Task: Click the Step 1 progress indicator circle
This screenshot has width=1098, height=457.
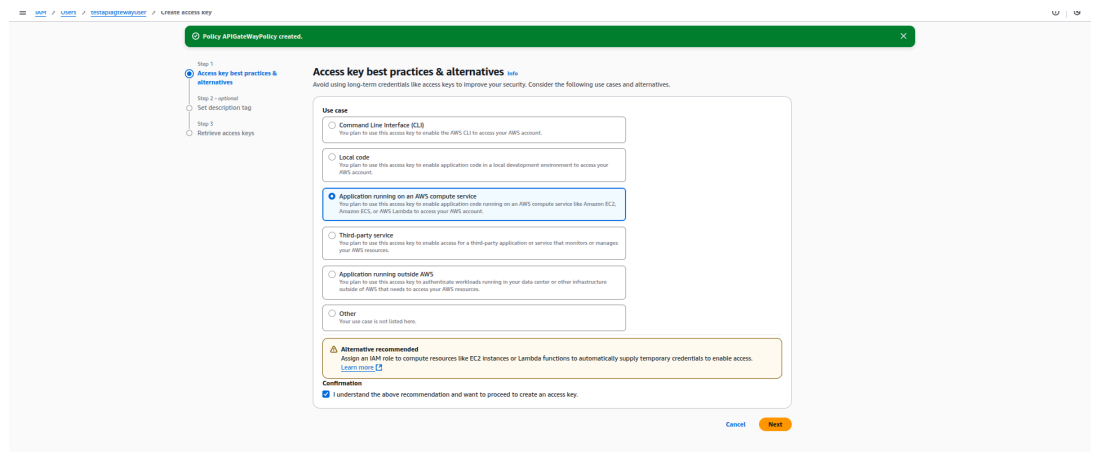Action: pyautogui.click(x=189, y=73)
